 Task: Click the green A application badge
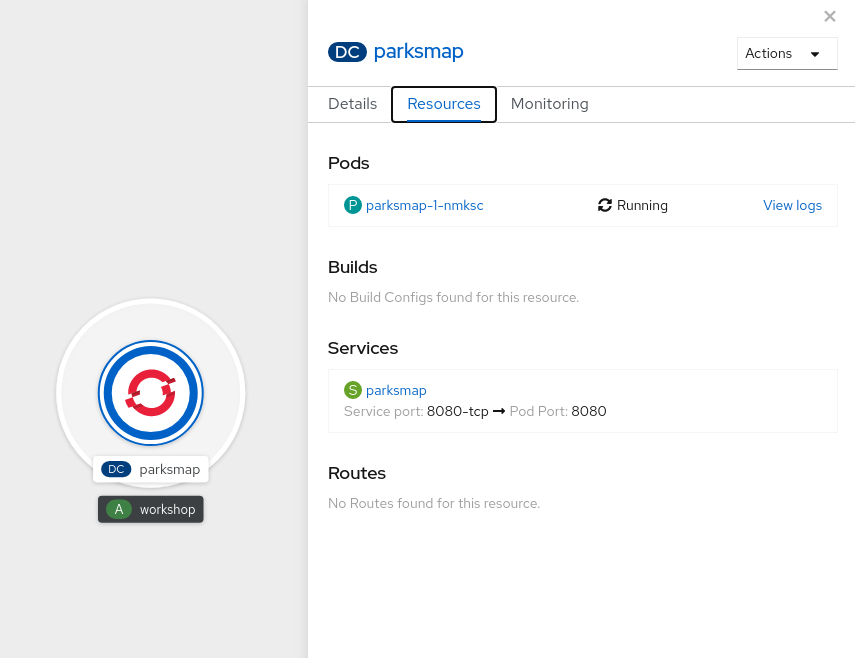click(119, 509)
